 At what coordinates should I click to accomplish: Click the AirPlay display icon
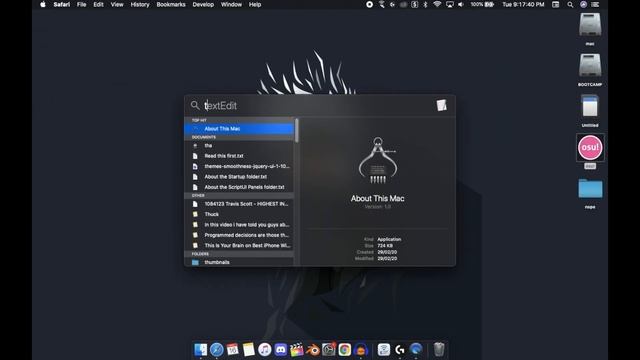[x=449, y=4]
